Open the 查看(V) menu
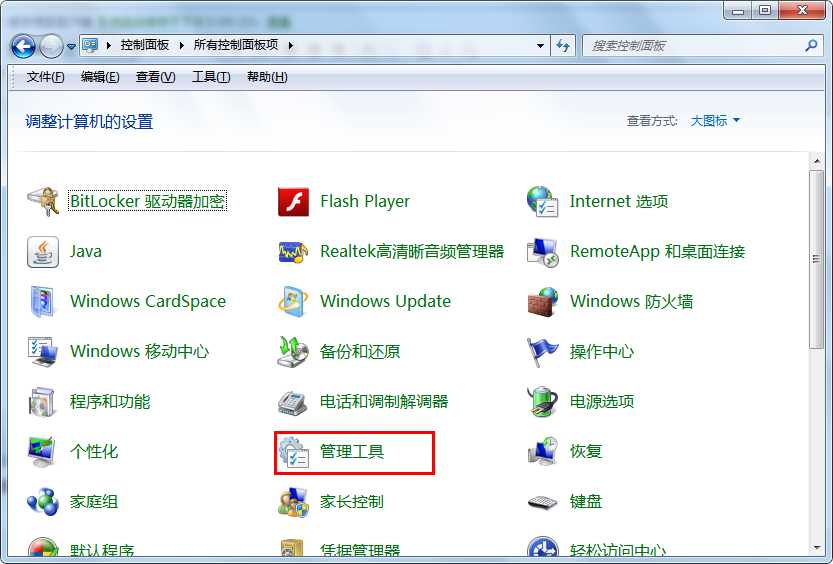The image size is (833, 564). pos(155,77)
